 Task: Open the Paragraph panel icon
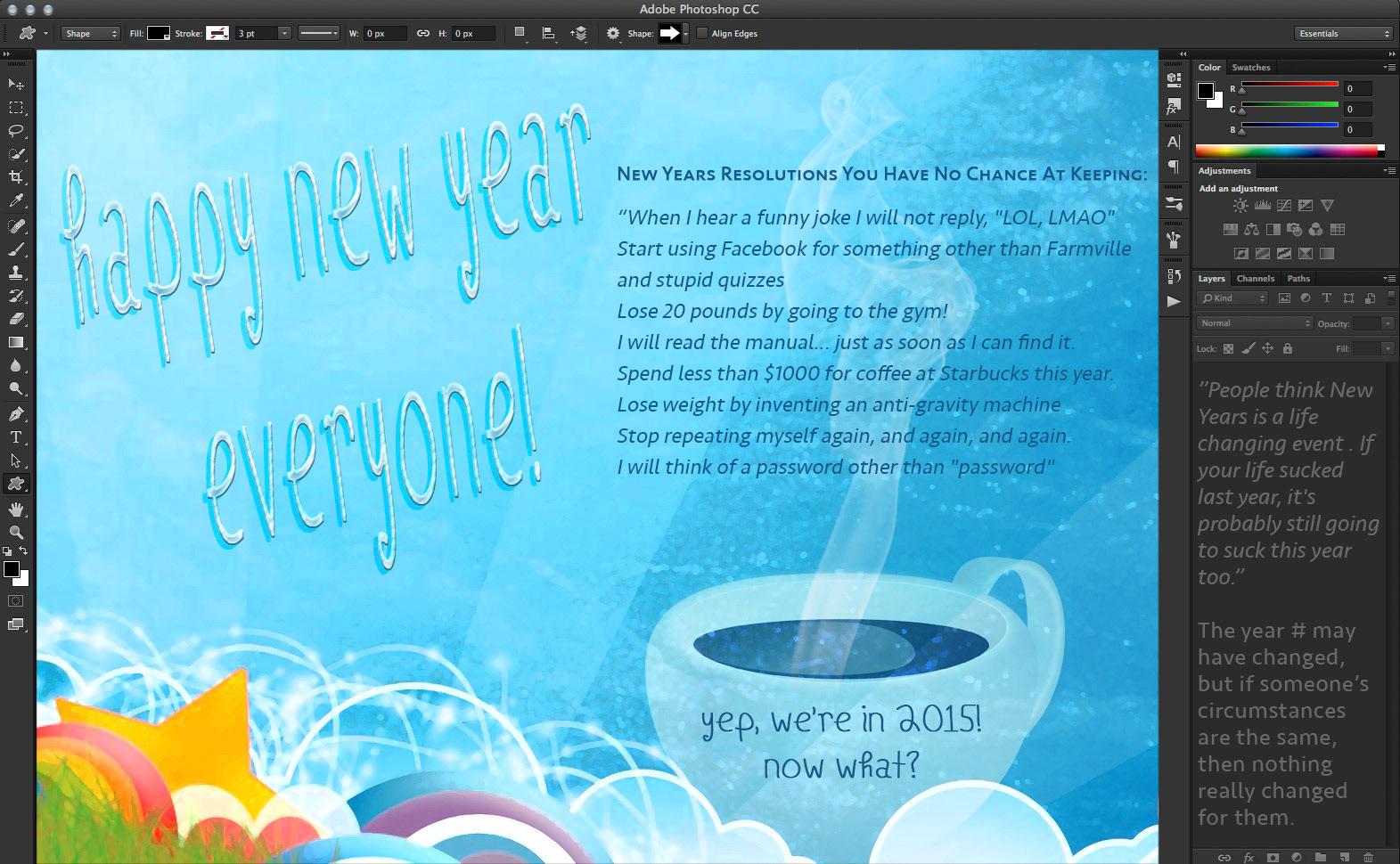coord(1174,167)
